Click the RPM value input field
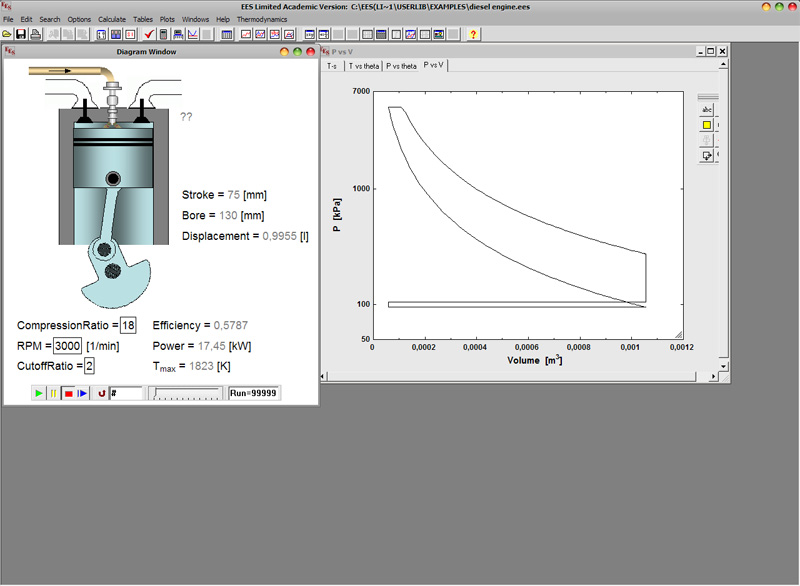This screenshot has width=800, height=586. tap(68, 345)
